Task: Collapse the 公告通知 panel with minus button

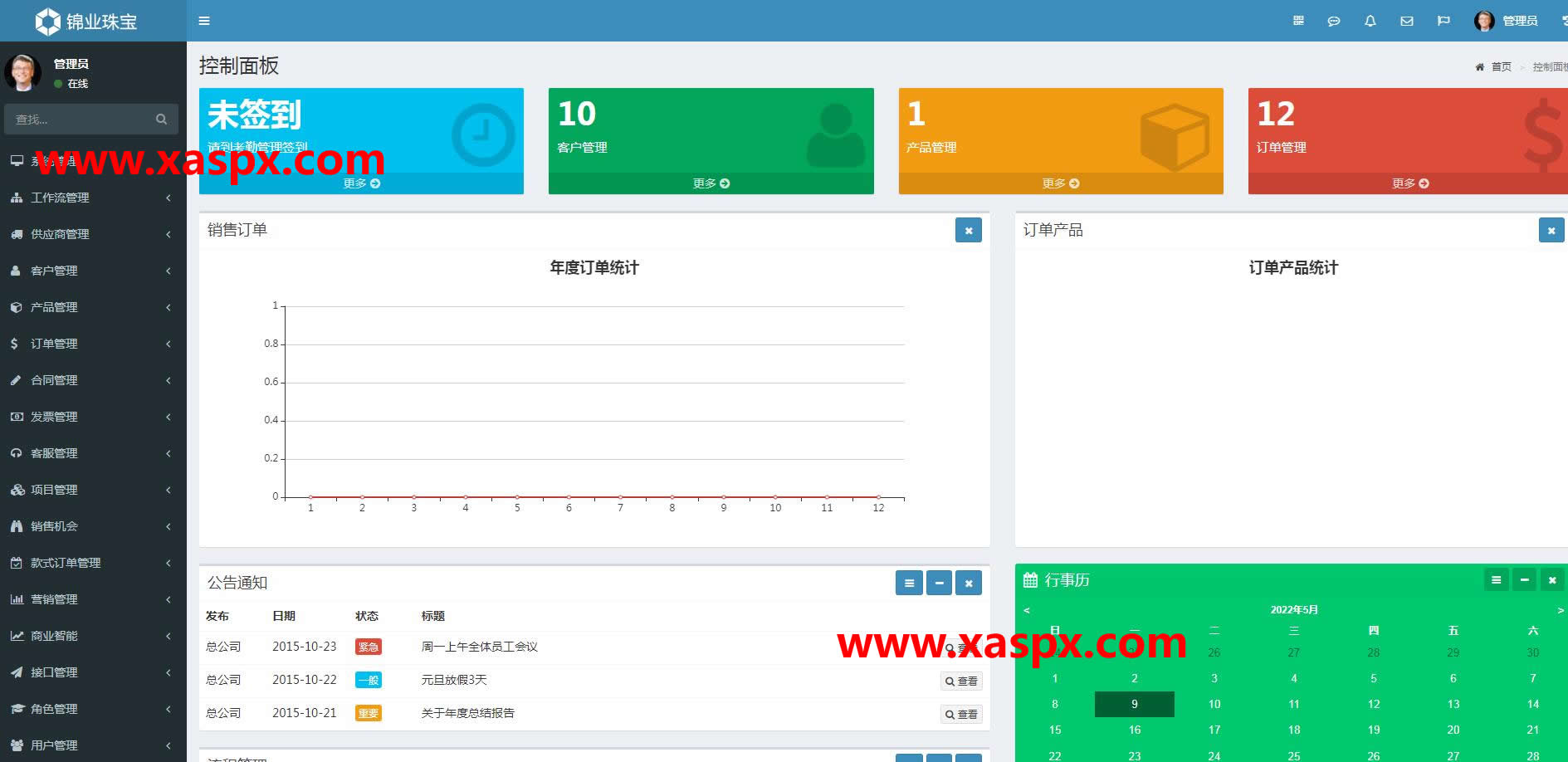Action: (x=939, y=584)
